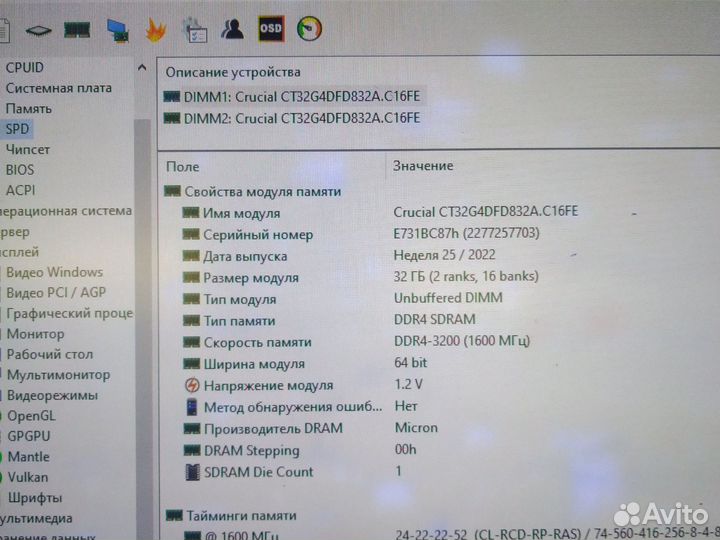
Task: Select the DIMM2 Crucial module row
Action: [x=292, y=118]
